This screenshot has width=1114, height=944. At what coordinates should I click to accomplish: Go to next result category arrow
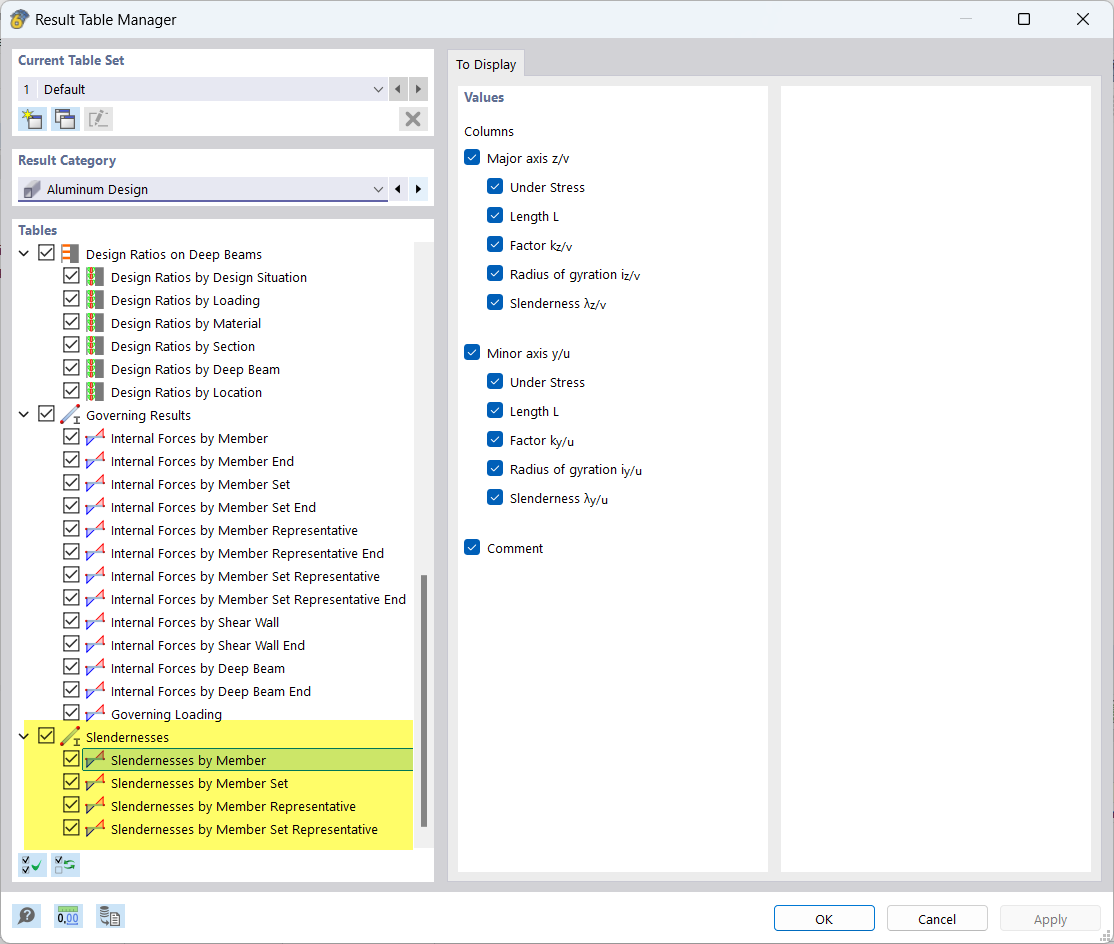pyautogui.click(x=418, y=190)
